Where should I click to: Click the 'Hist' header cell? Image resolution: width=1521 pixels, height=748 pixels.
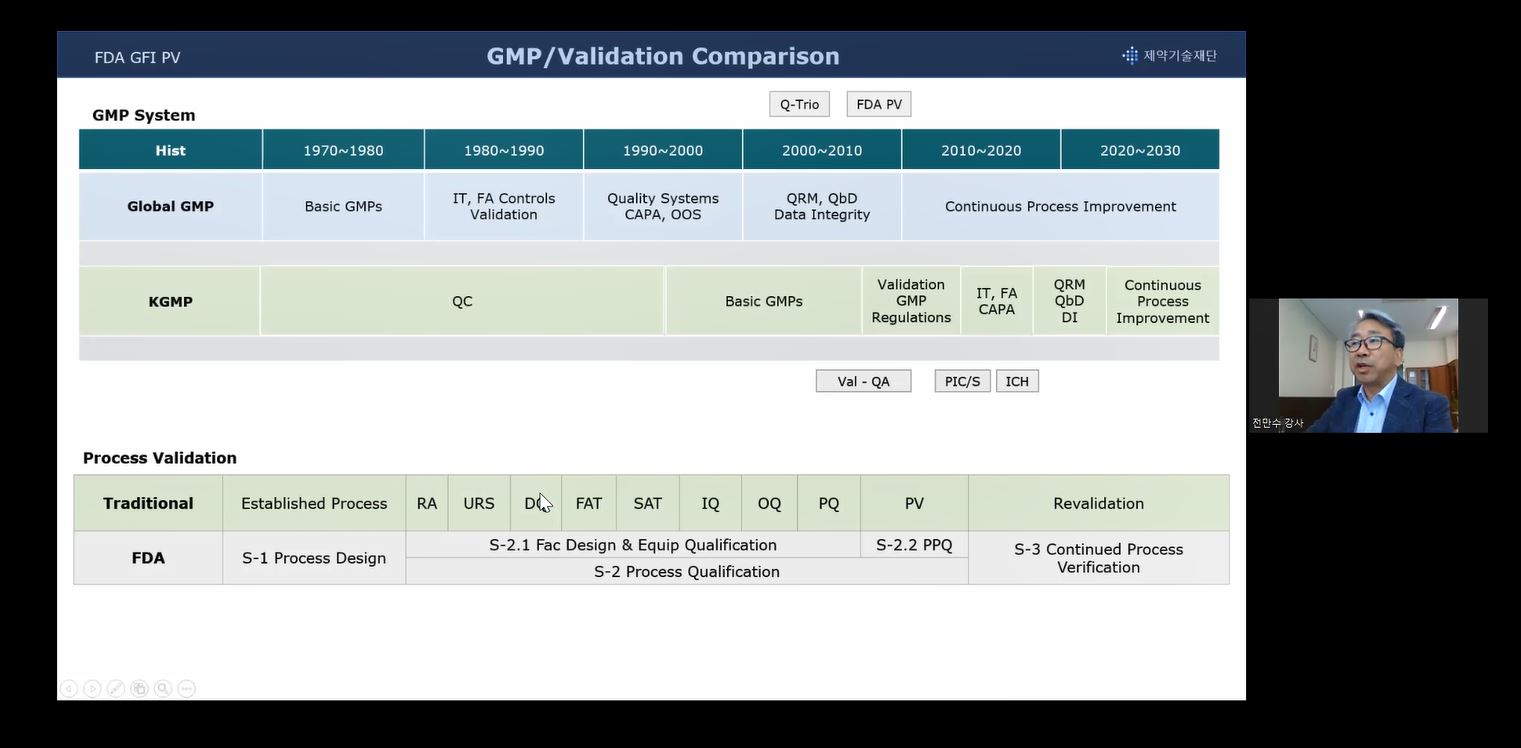[170, 150]
